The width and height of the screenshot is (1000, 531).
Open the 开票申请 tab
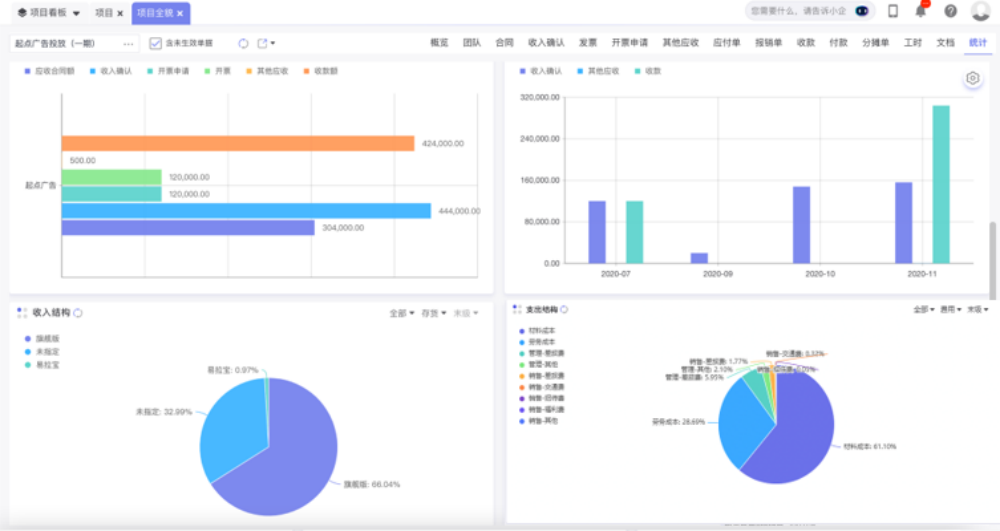click(629, 43)
